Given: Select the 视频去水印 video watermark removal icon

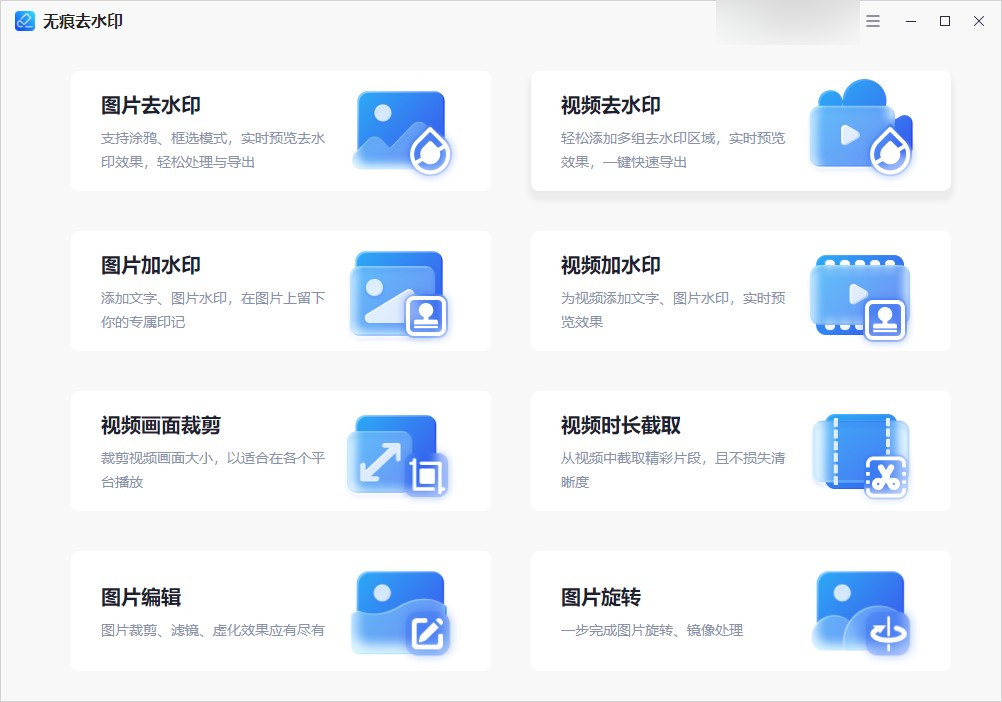Looking at the screenshot, I should (860, 130).
